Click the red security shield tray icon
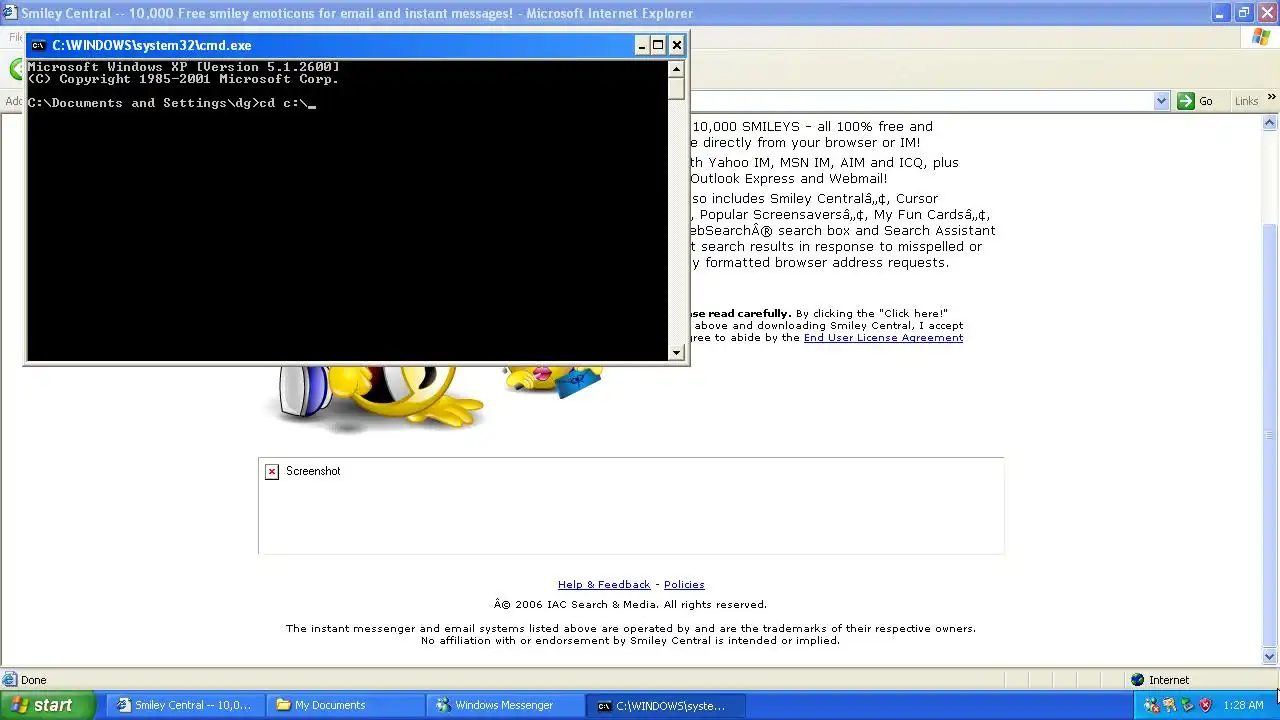 coord(1205,705)
